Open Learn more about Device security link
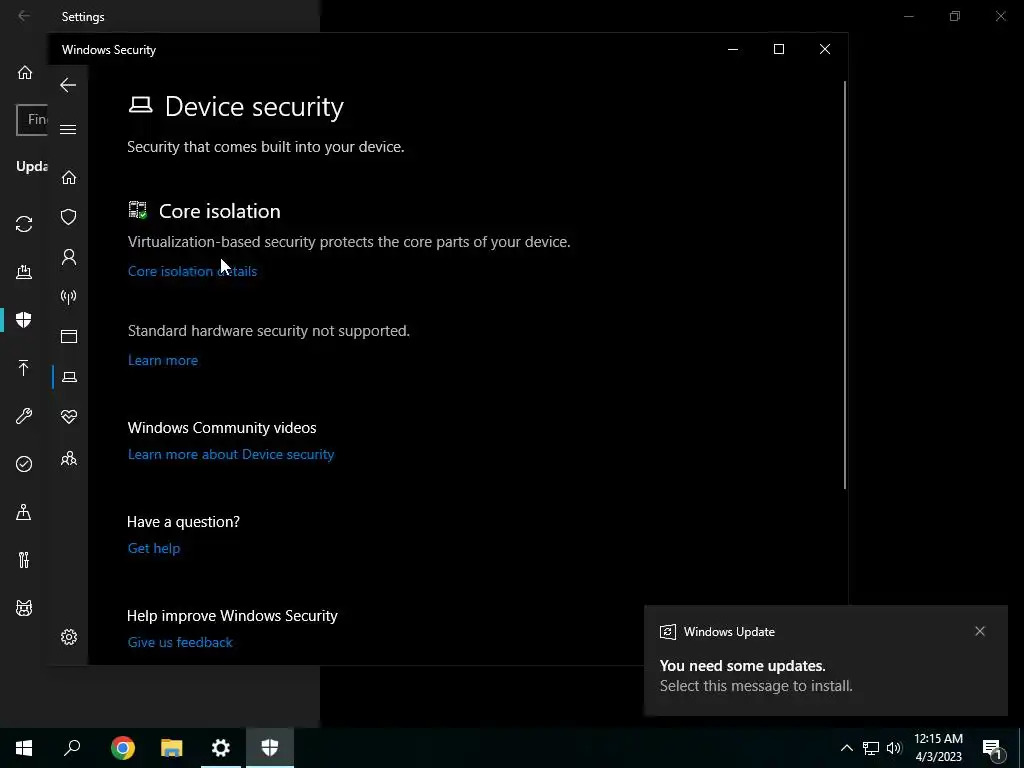 click(231, 454)
